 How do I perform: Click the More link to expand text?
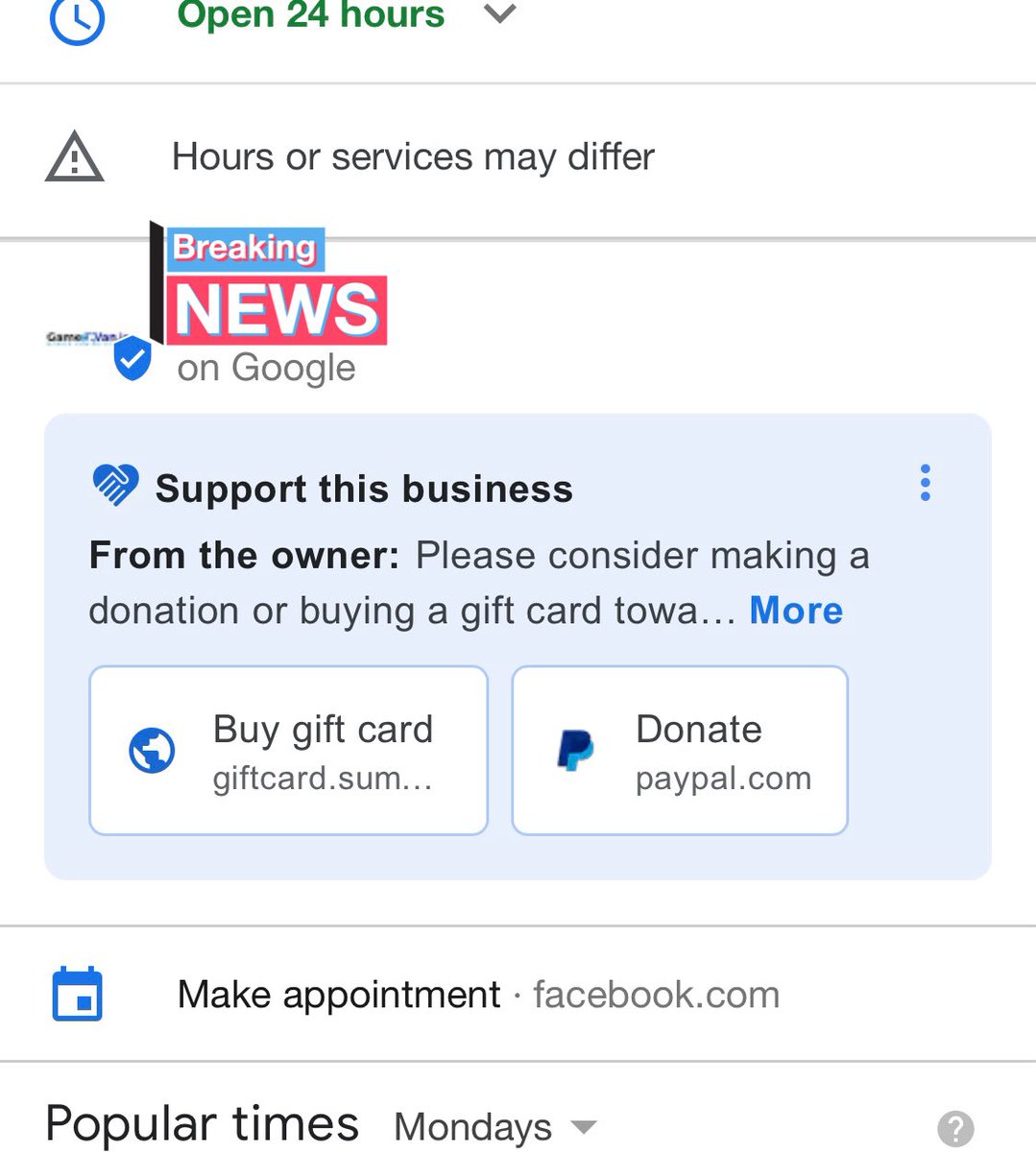796,611
